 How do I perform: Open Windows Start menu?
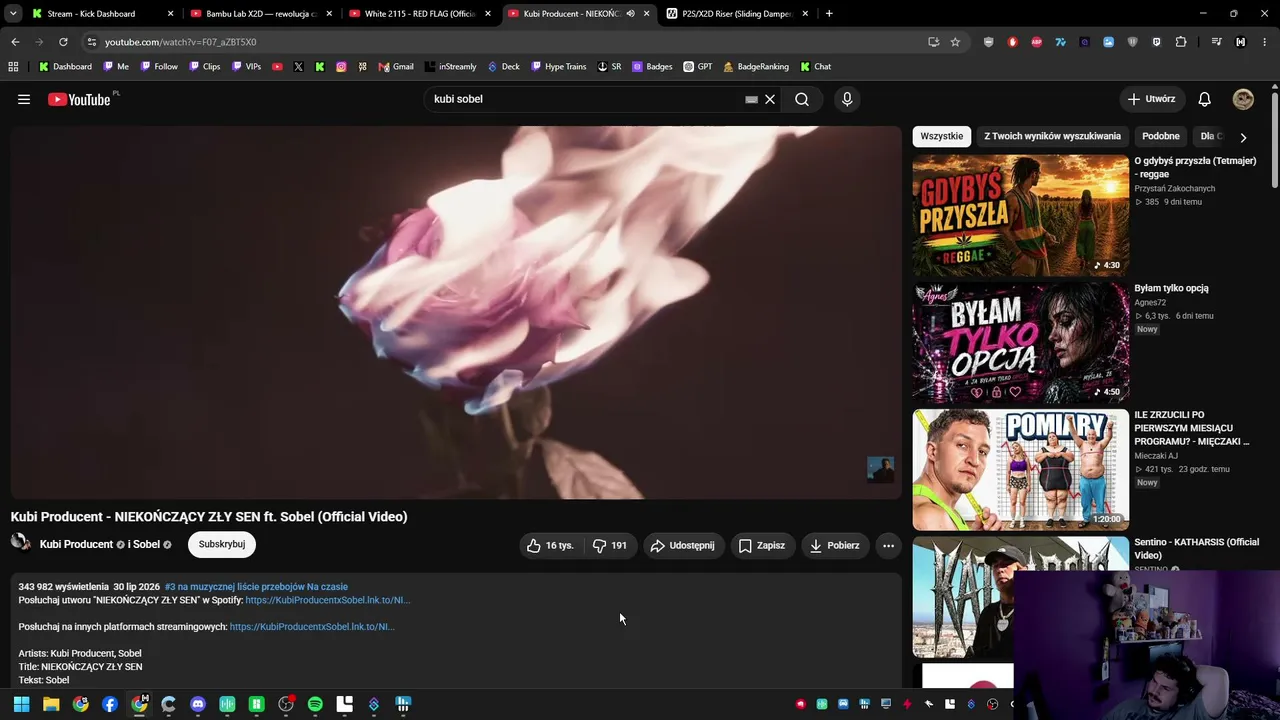pyautogui.click(x=21, y=704)
